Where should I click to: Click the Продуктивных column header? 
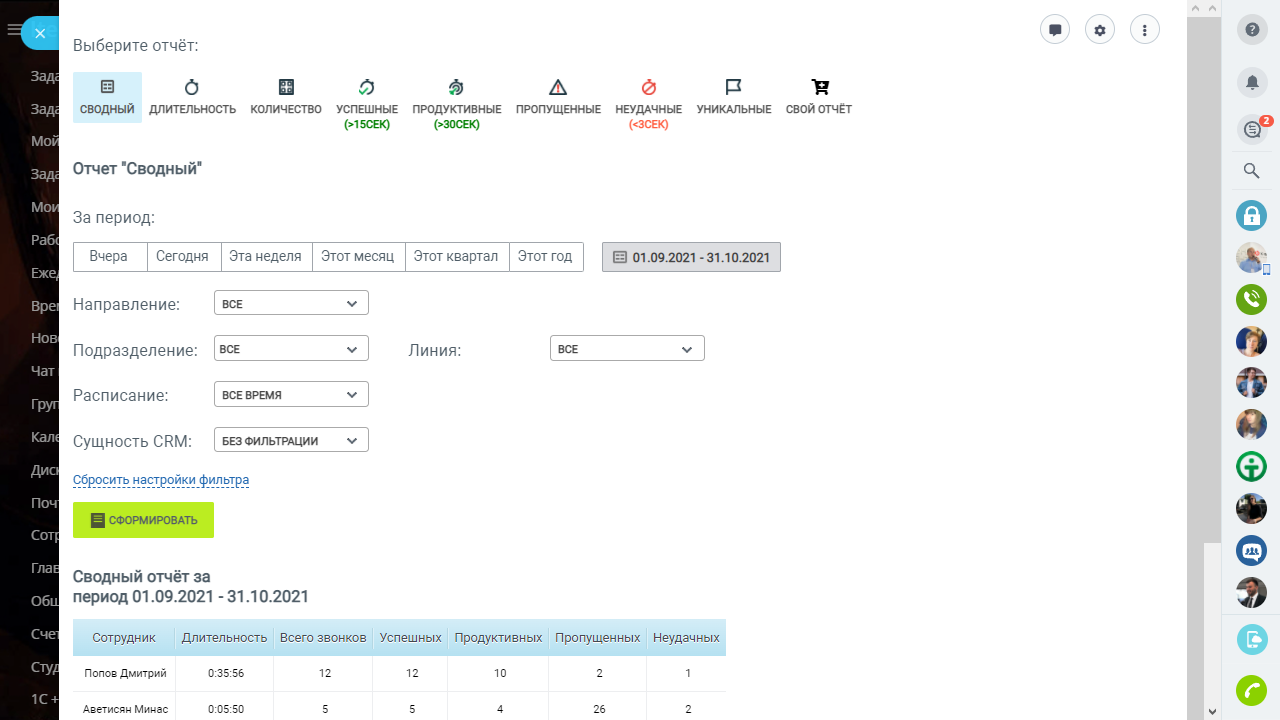coord(498,637)
